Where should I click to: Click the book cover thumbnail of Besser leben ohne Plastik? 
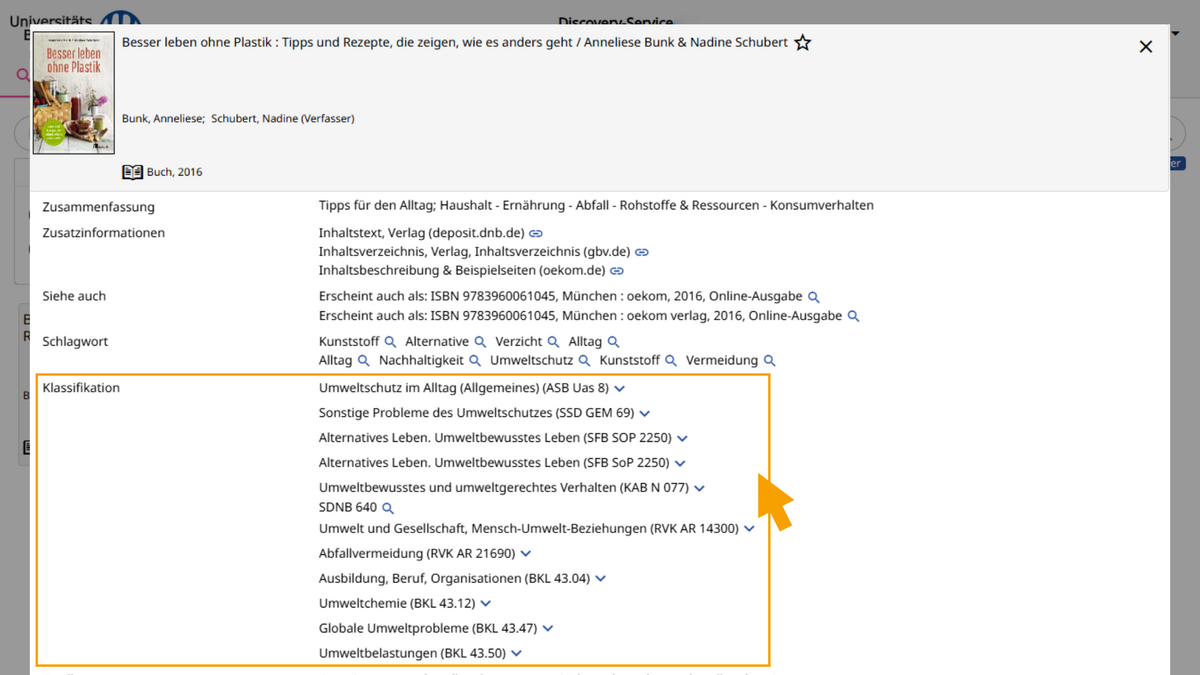pyautogui.click(x=73, y=92)
